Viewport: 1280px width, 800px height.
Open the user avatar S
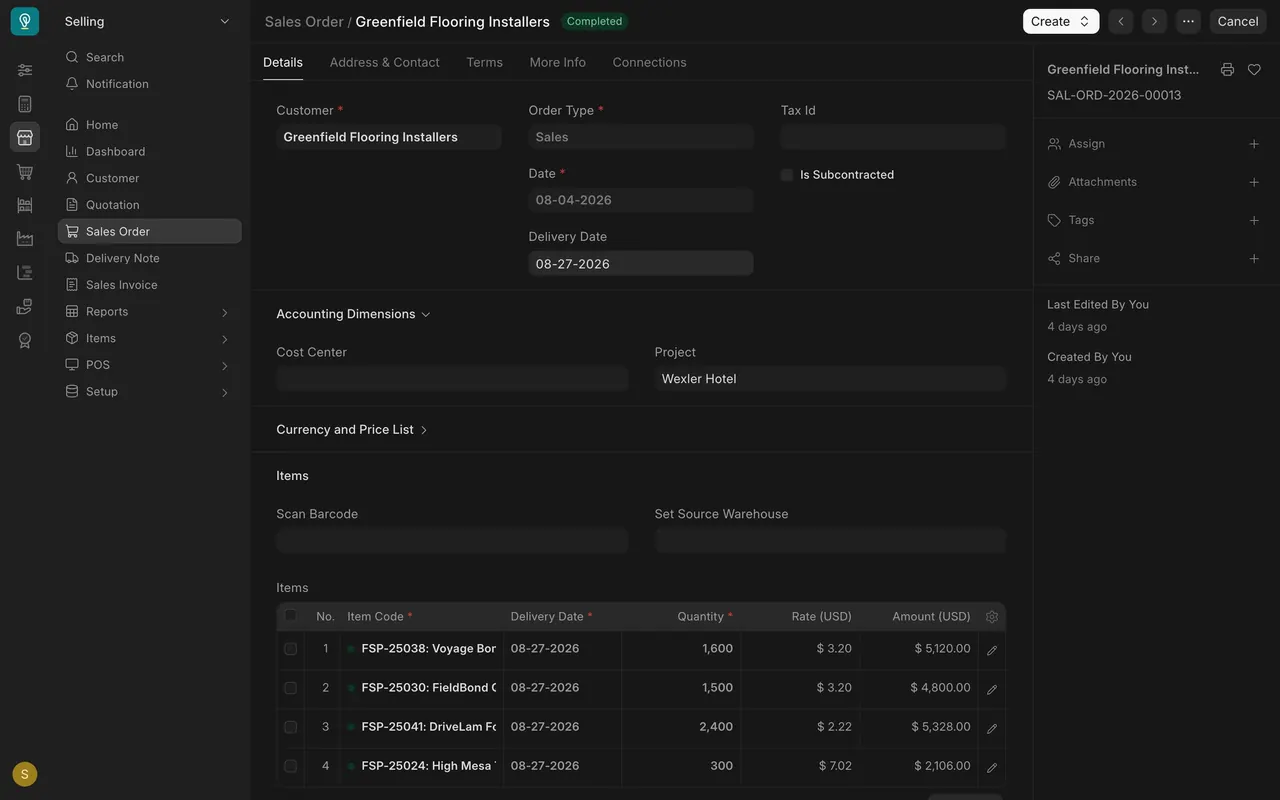pos(25,774)
